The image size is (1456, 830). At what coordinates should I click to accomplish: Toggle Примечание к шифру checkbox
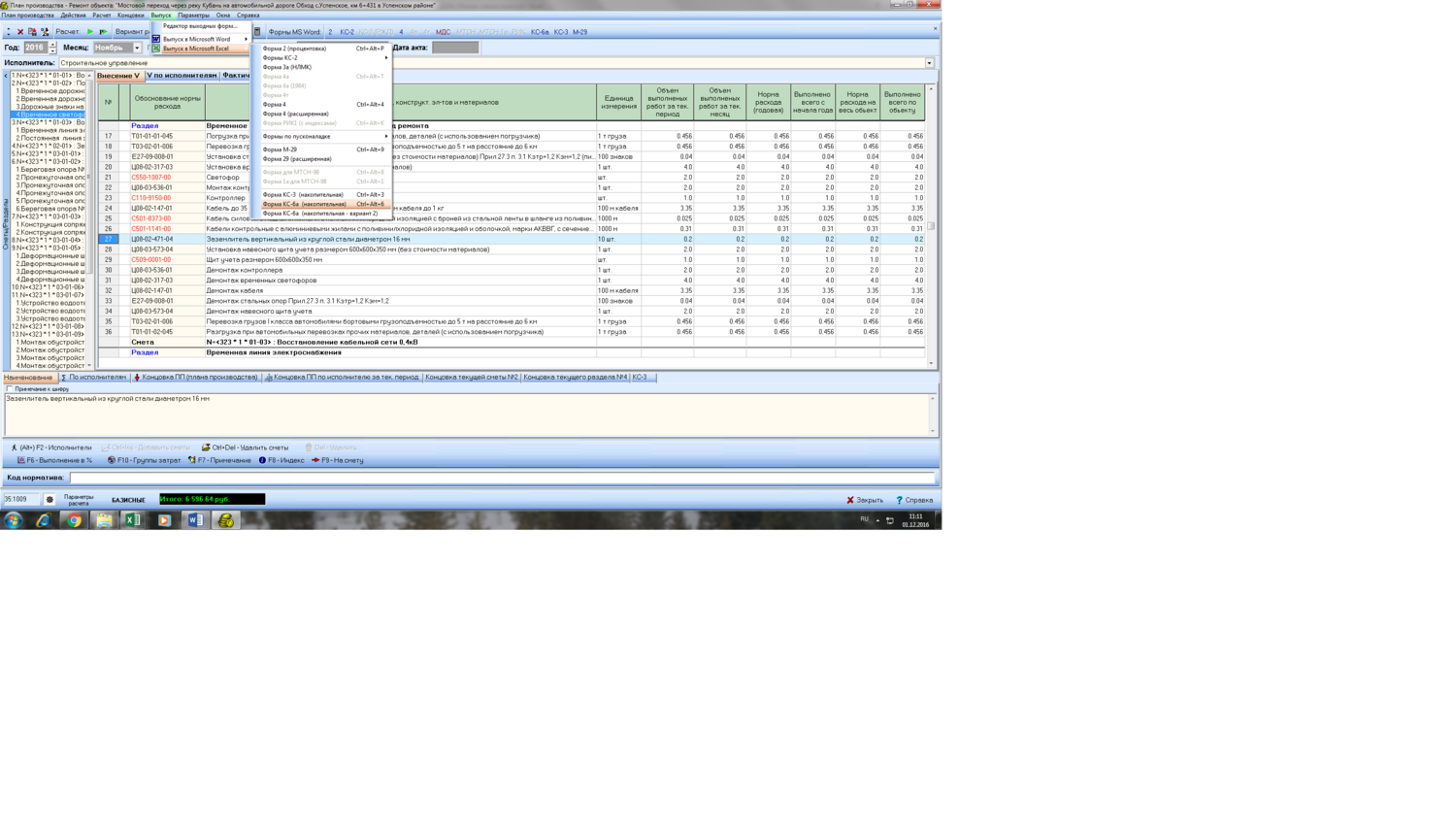click(10, 388)
